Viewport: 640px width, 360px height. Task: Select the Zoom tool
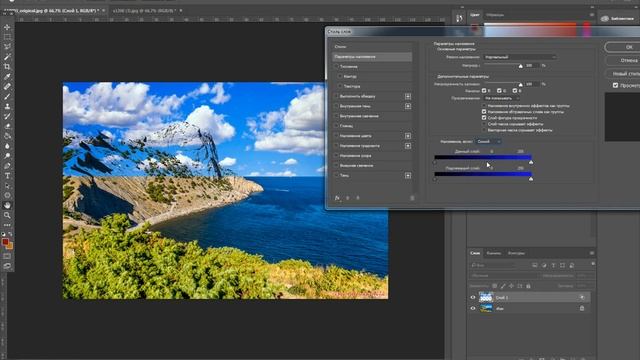[7, 215]
